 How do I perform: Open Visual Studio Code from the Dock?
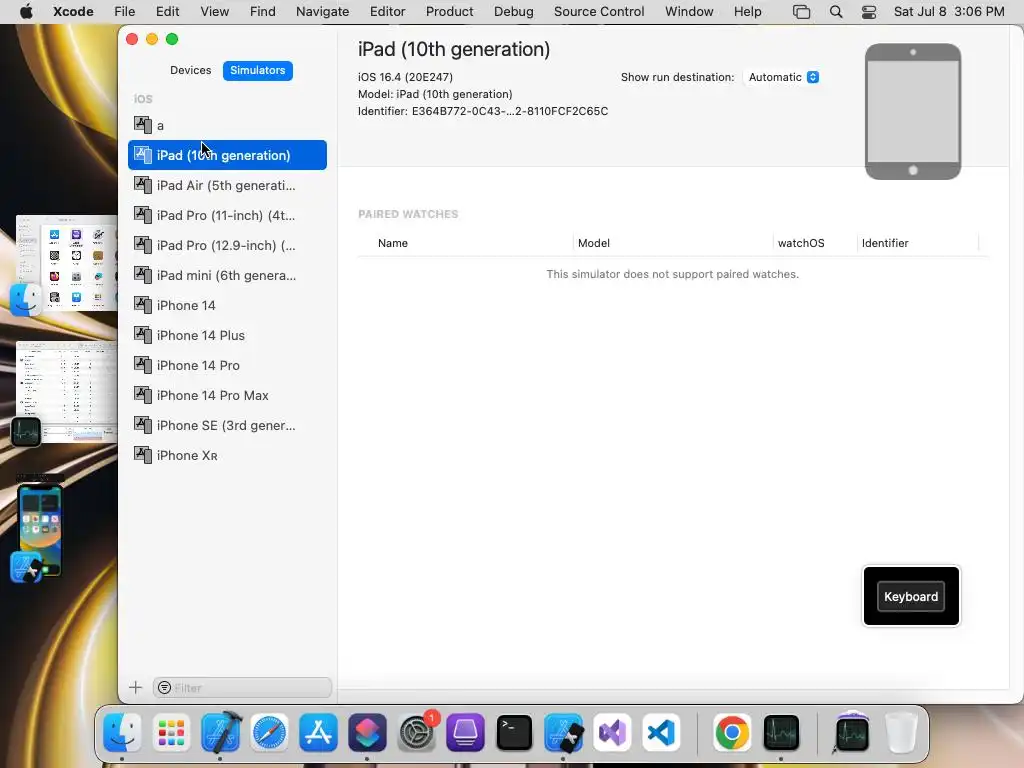[661, 732]
